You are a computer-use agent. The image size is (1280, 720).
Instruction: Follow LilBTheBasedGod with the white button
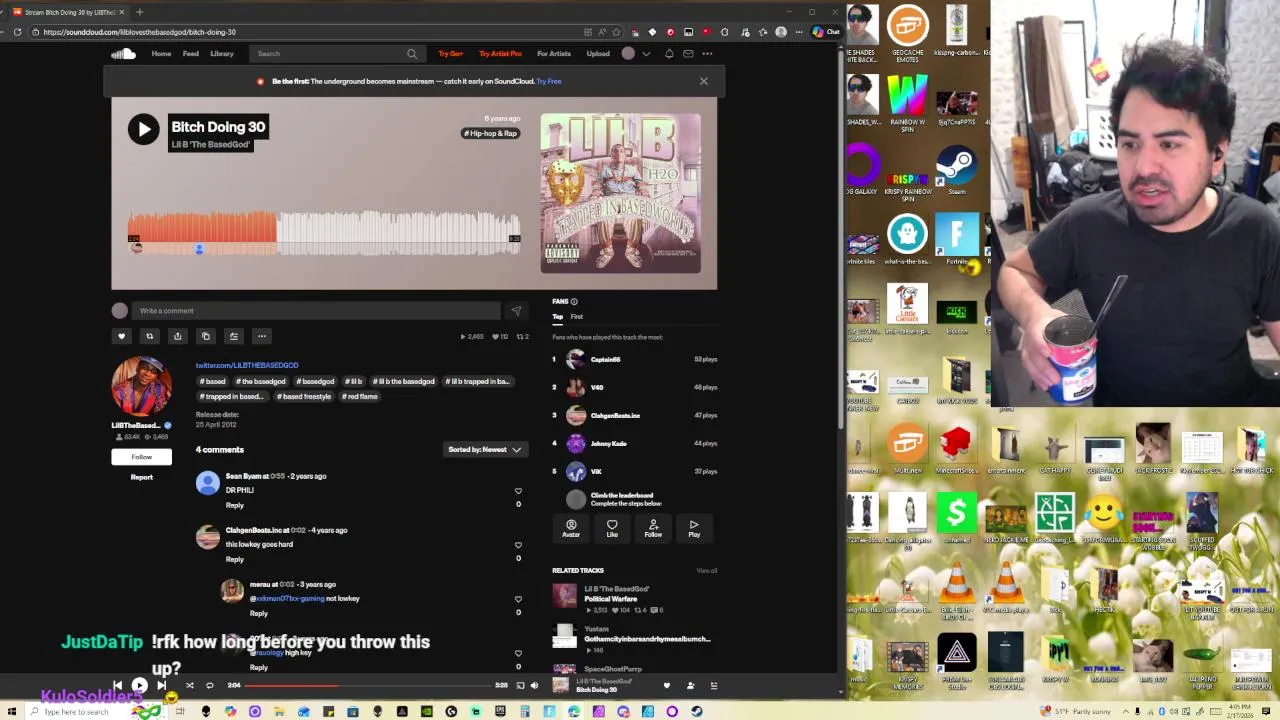[141, 457]
